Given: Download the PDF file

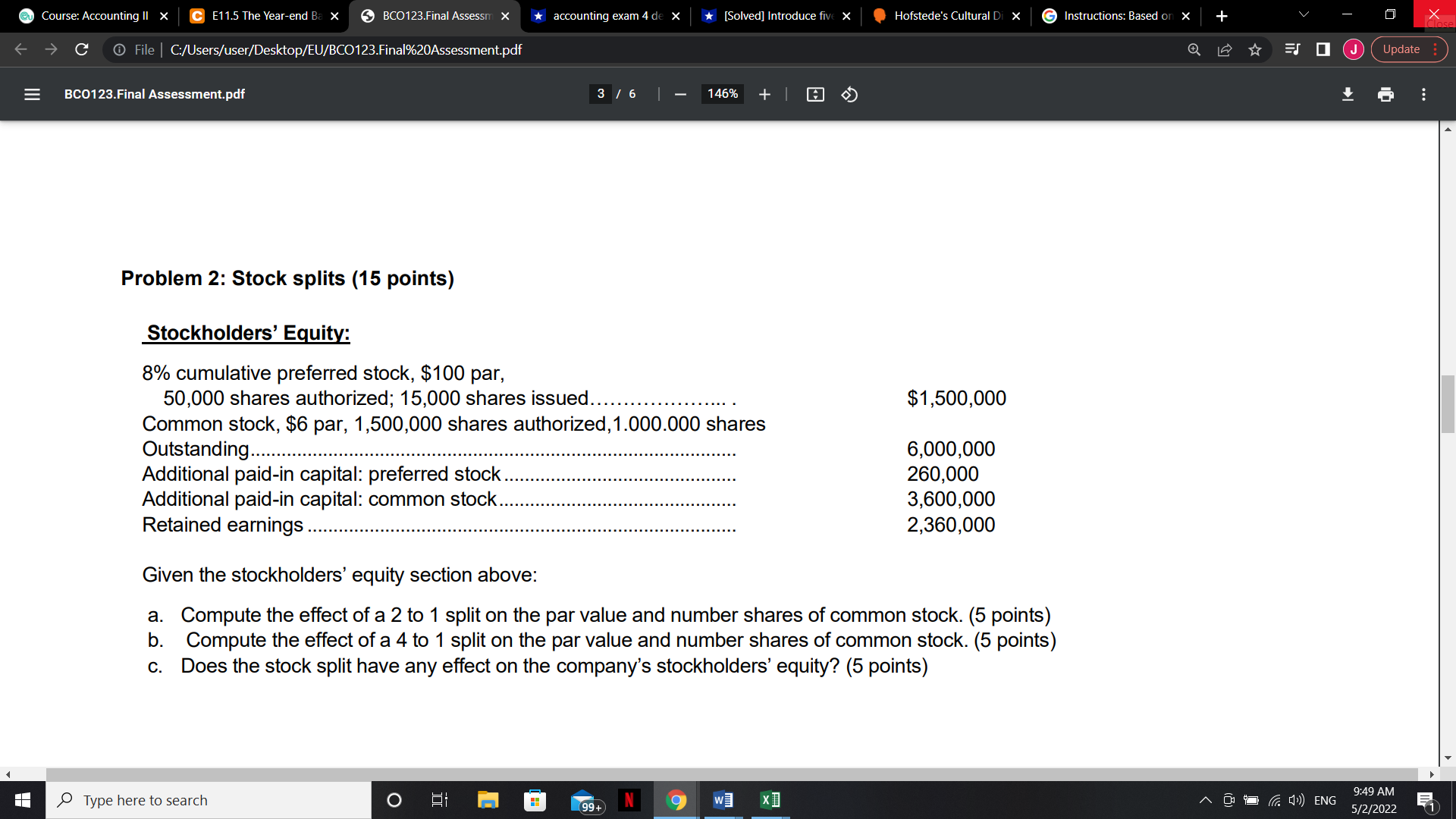Looking at the screenshot, I should (1348, 94).
